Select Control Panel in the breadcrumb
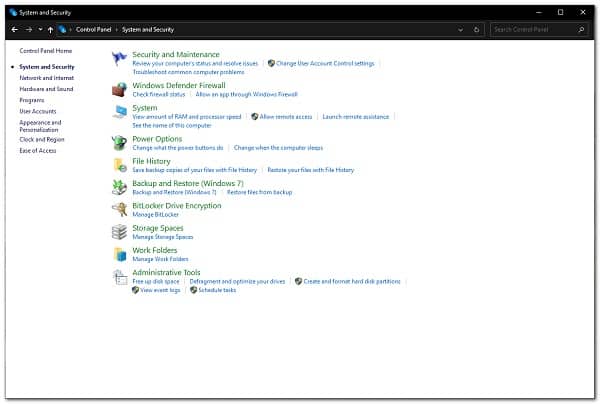The height and width of the screenshot is (404, 600). pos(93,29)
